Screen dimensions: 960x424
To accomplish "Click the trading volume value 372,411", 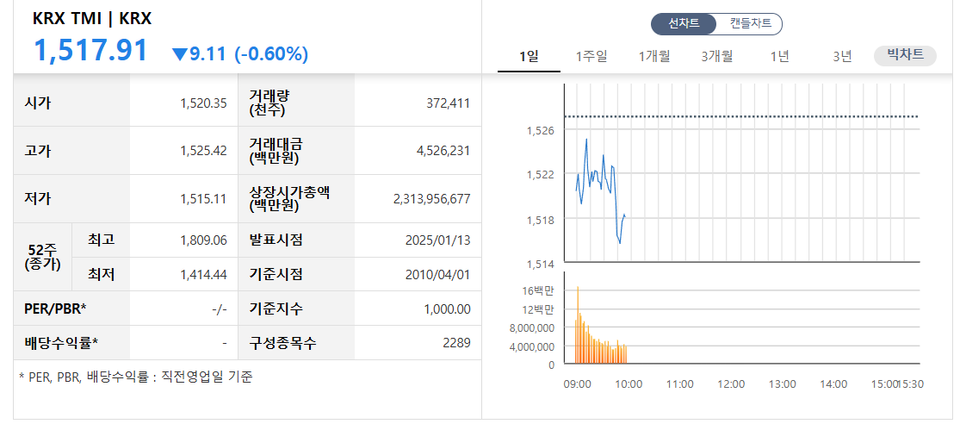I will (448, 103).
